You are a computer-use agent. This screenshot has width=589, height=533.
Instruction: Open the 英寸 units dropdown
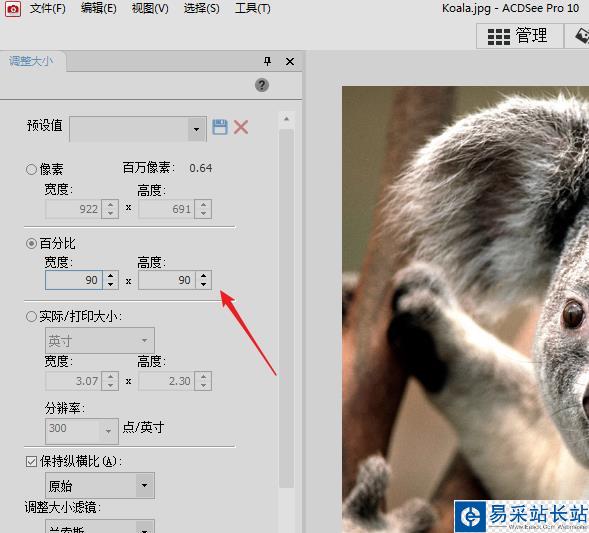100,340
